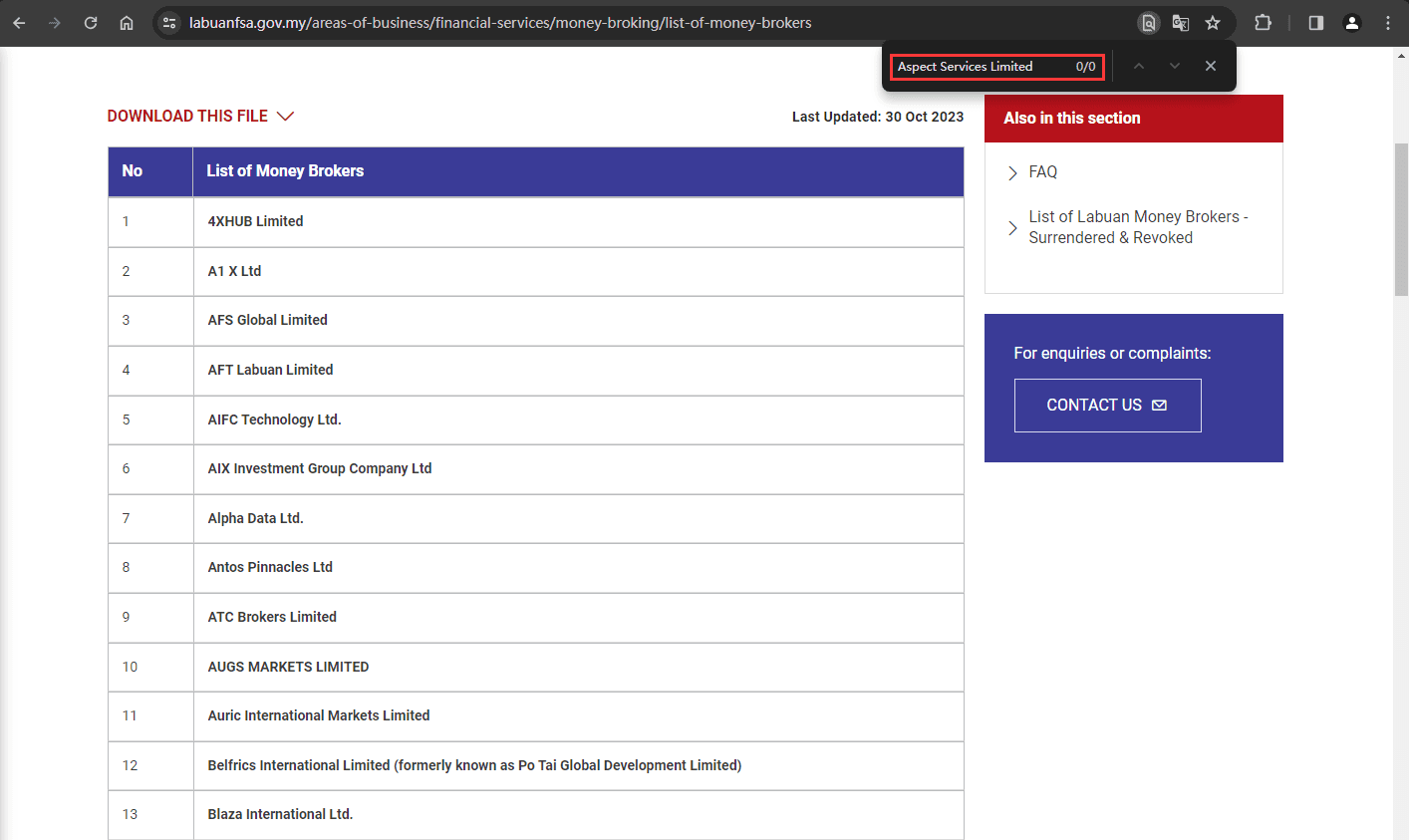Go back to the previous page
This screenshot has height=840, width=1409.
[19, 22]
